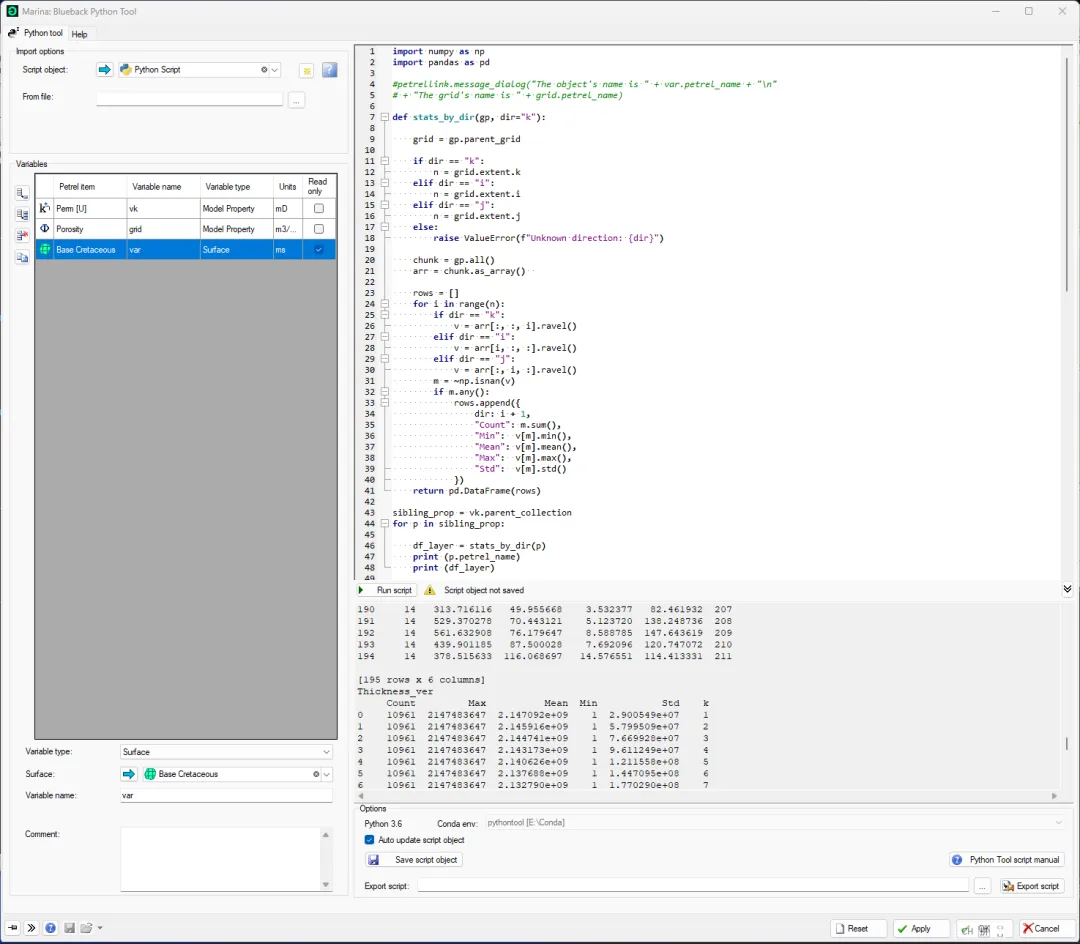Open the Script object dropdown arrow

click(275, 70)
